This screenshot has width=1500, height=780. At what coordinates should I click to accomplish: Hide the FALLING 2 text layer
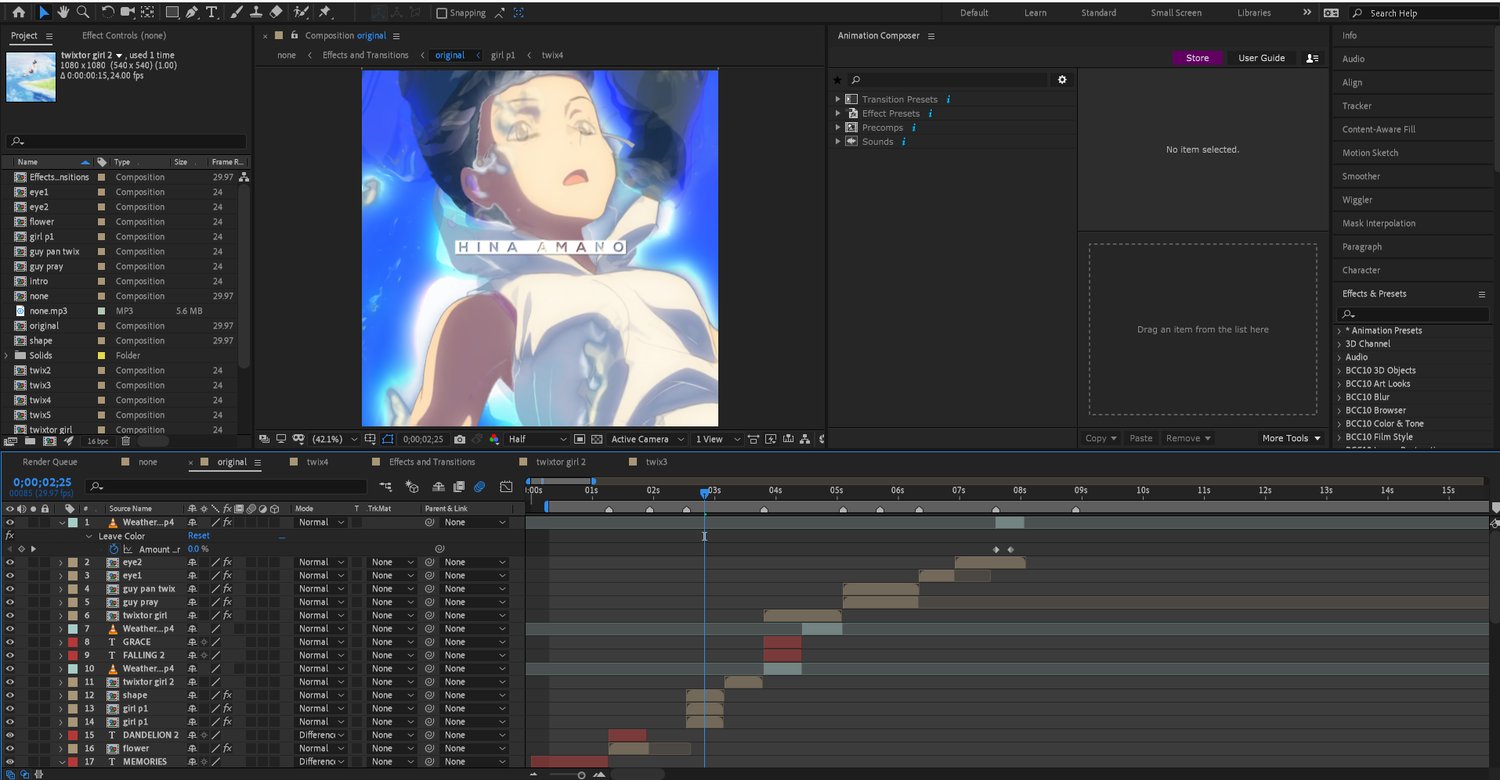[x=10, y=655]
